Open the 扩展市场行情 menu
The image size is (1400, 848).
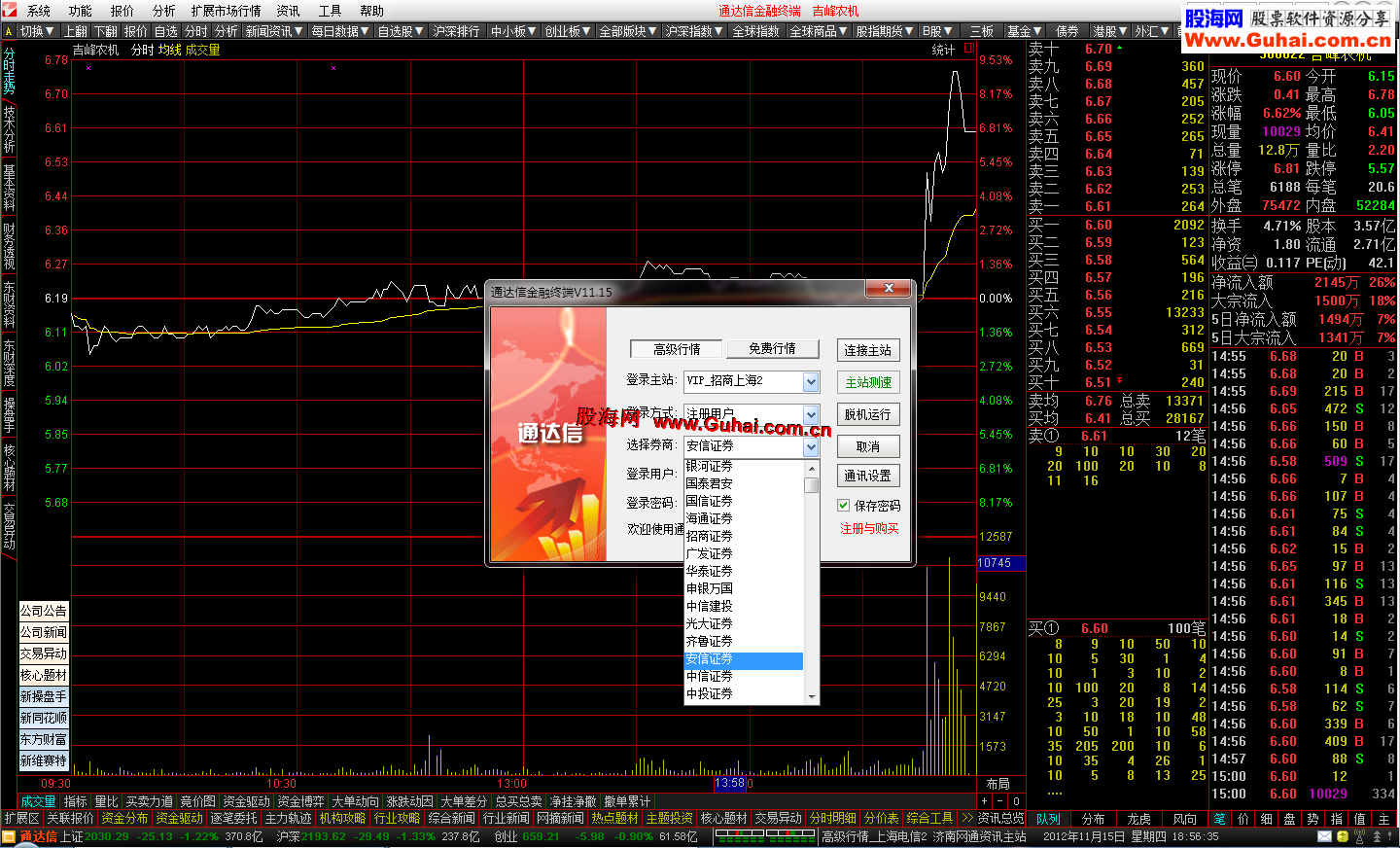pyautogui.click(x=227, y=11)
